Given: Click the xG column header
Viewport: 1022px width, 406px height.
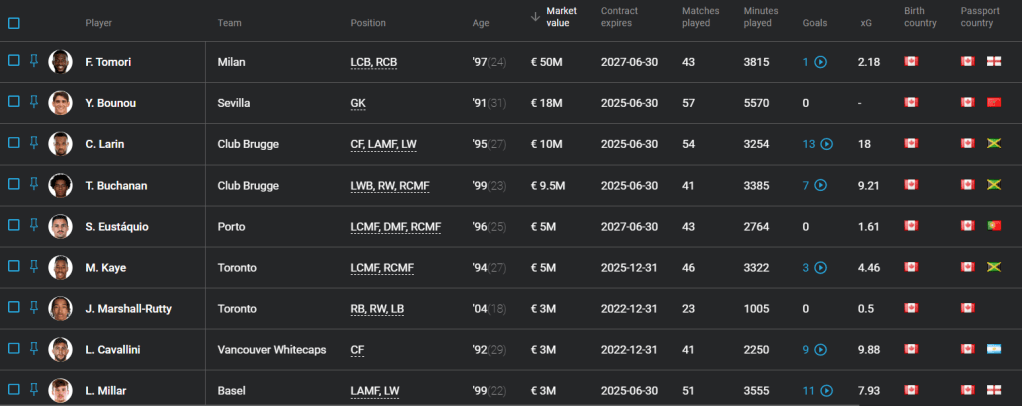Looking at the screenshot, I should pyautogui.click(x=866, y=23).
